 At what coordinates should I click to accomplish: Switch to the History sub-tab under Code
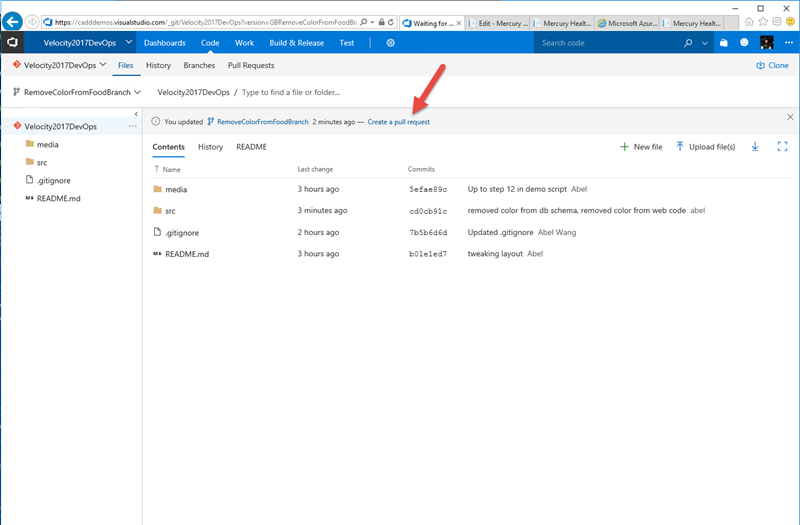point(158,65)
